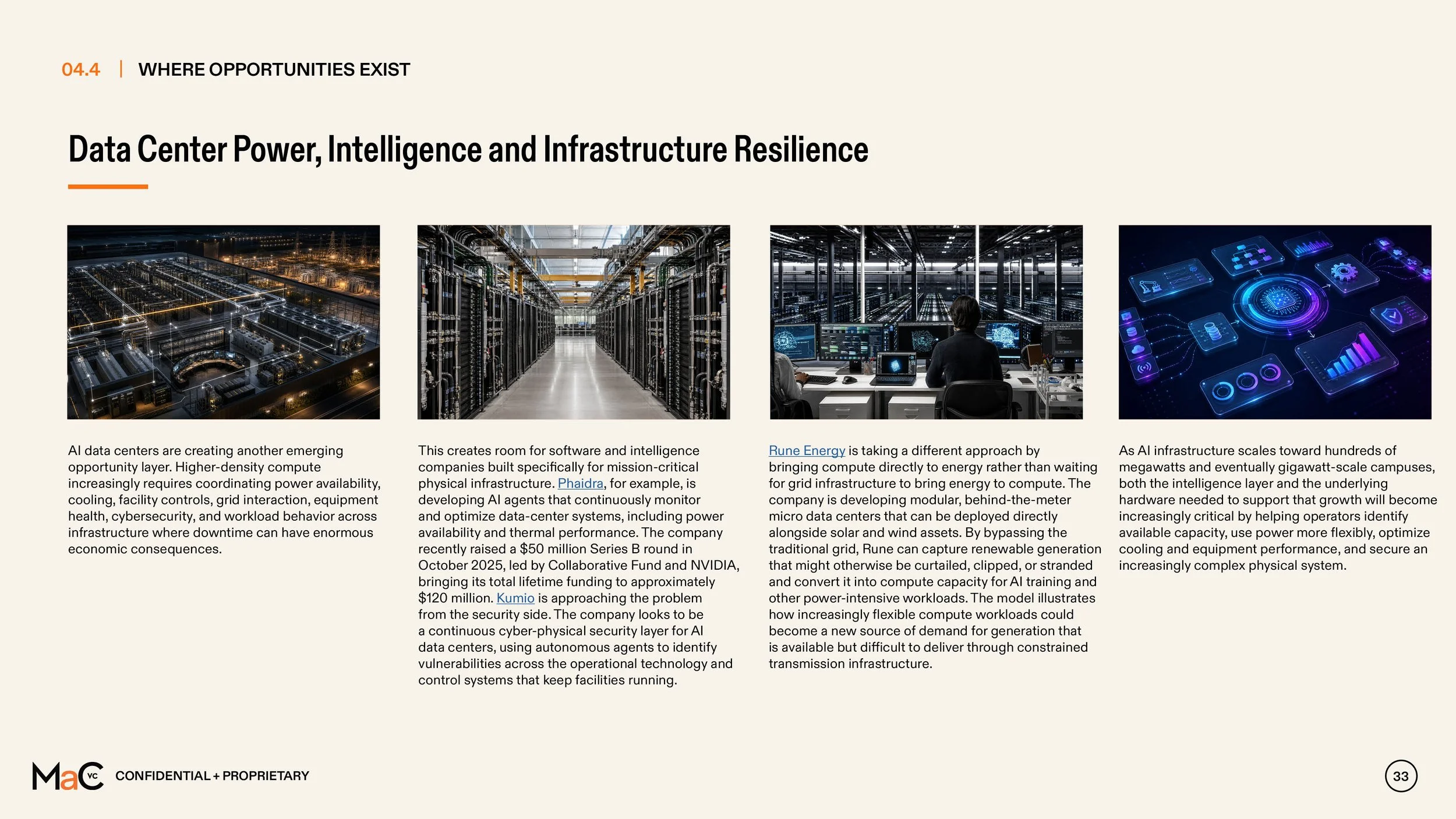Select the glowing AI chip diagram image

1275,322
